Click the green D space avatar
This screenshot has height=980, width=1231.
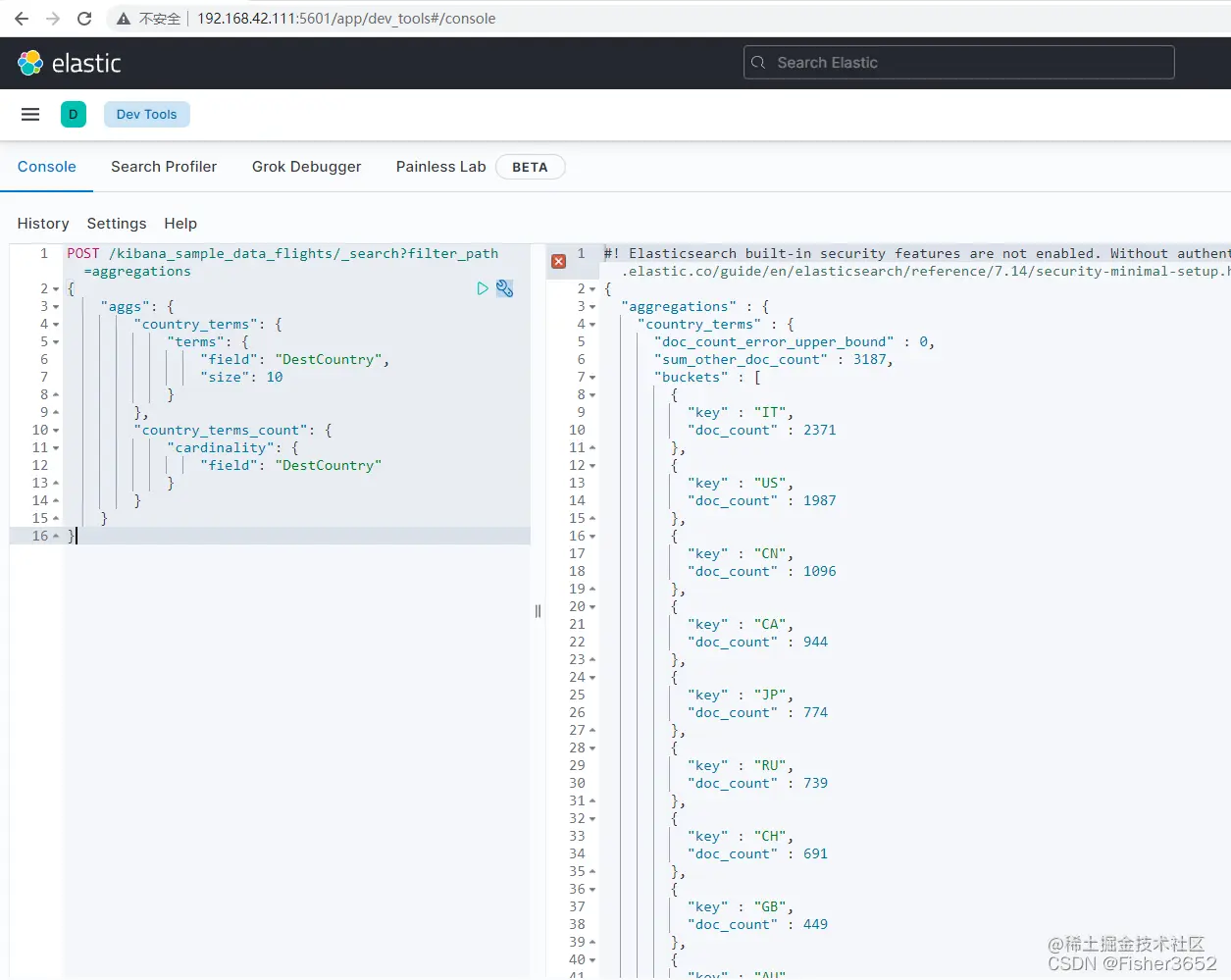tap(74, 115)
